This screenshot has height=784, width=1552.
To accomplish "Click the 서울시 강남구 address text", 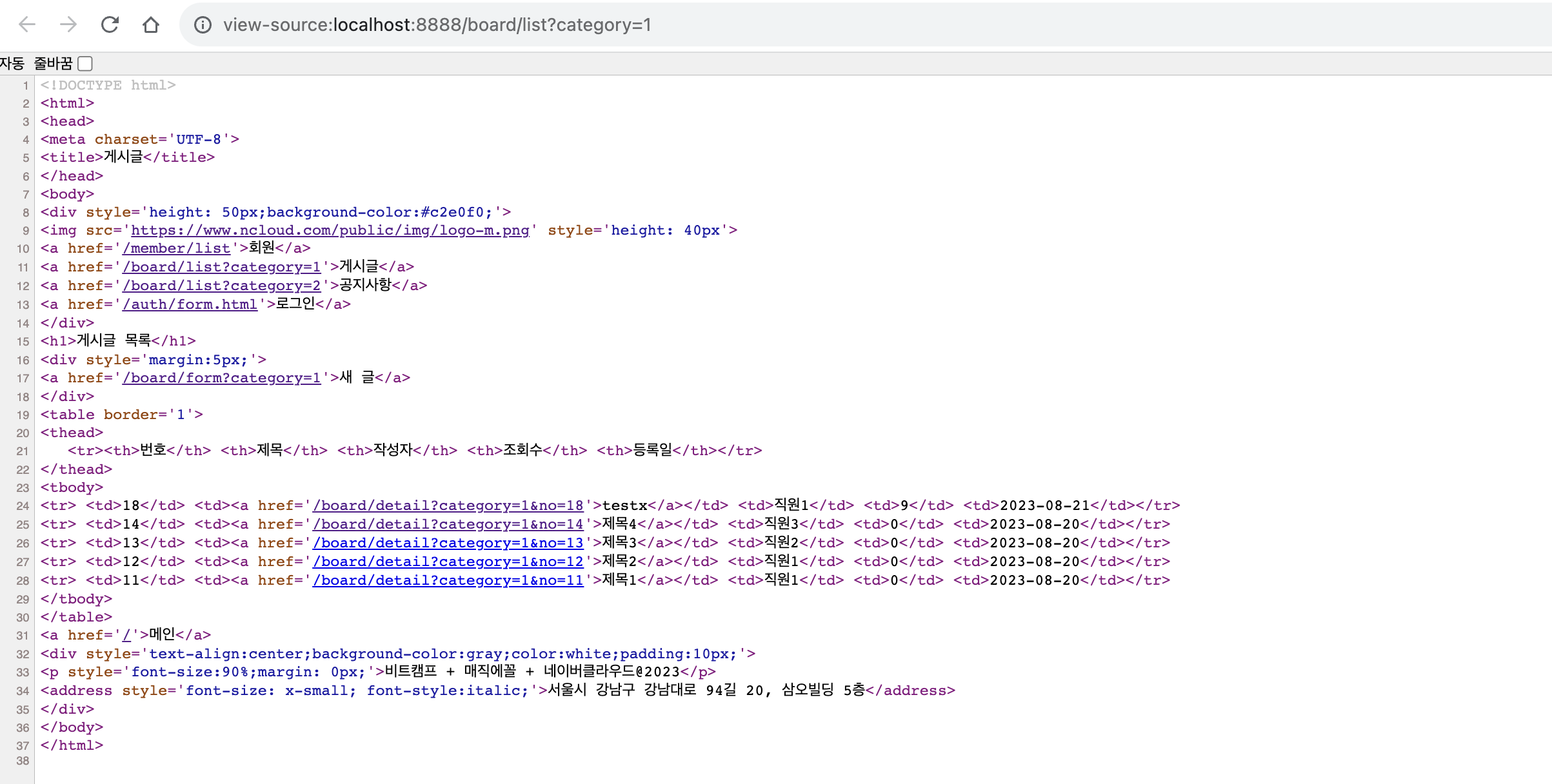I will [x=706, y=691].
